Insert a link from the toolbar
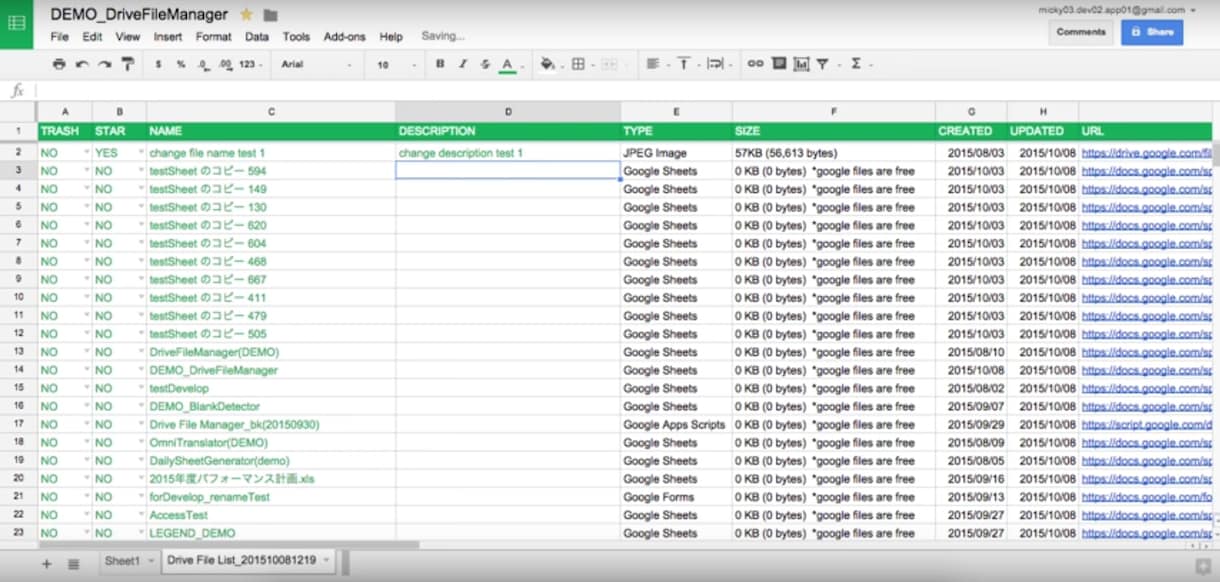The image size is (1220, 582). (755, 64)
